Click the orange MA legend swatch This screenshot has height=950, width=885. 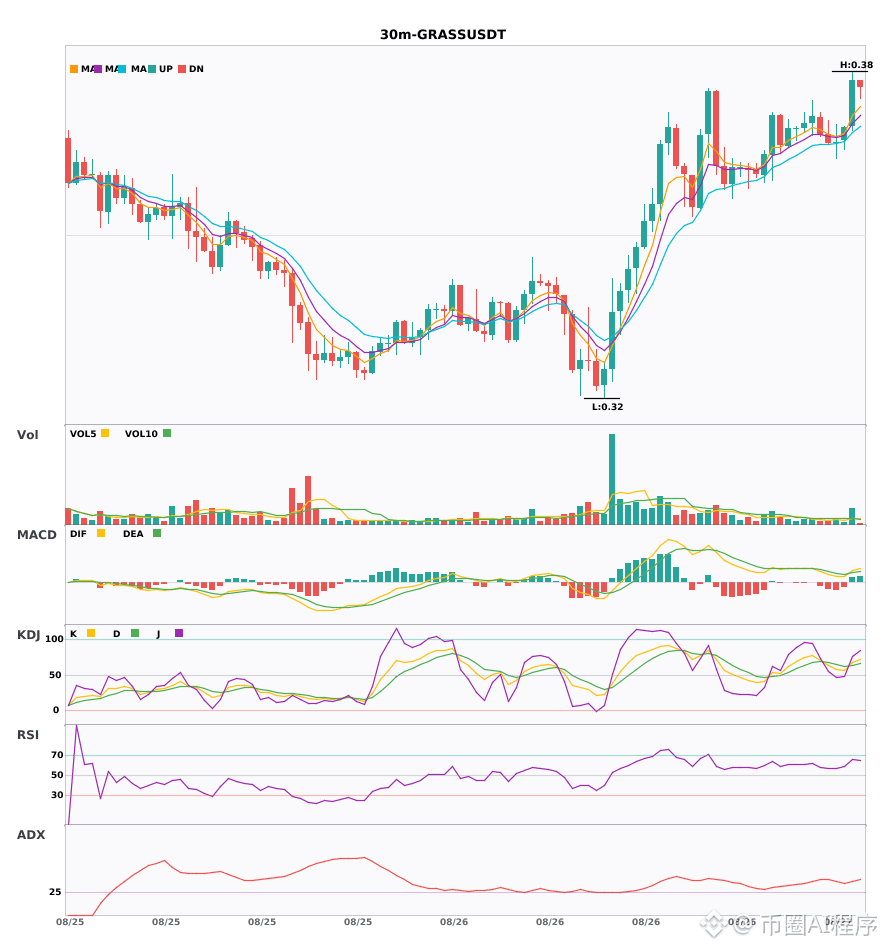pyautogui.click(x=74, y=69)
